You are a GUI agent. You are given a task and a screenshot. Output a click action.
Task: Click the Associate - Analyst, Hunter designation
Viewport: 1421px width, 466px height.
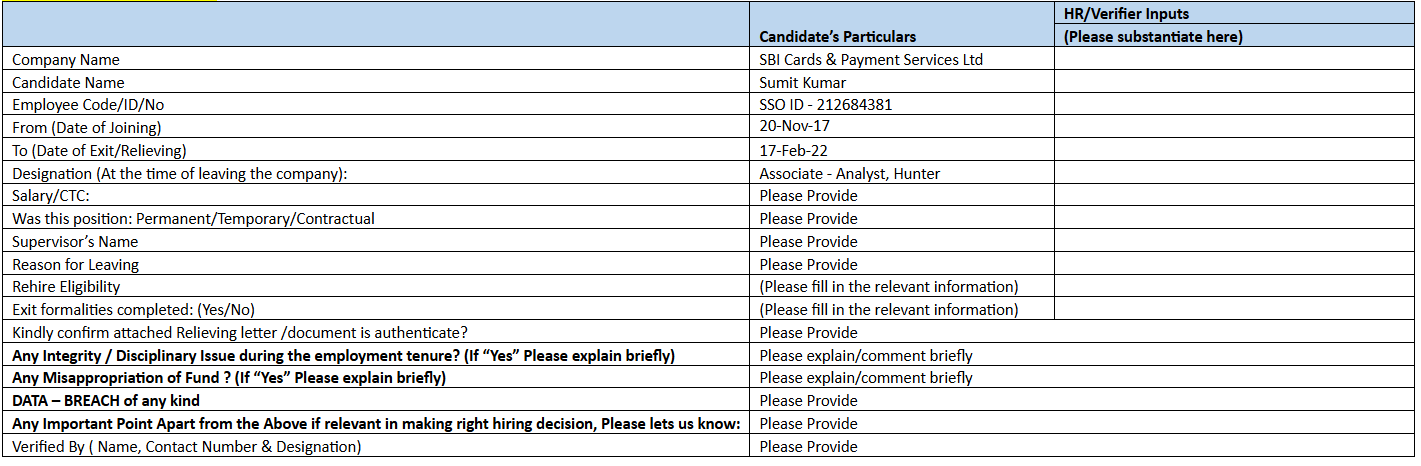[849, 173]
